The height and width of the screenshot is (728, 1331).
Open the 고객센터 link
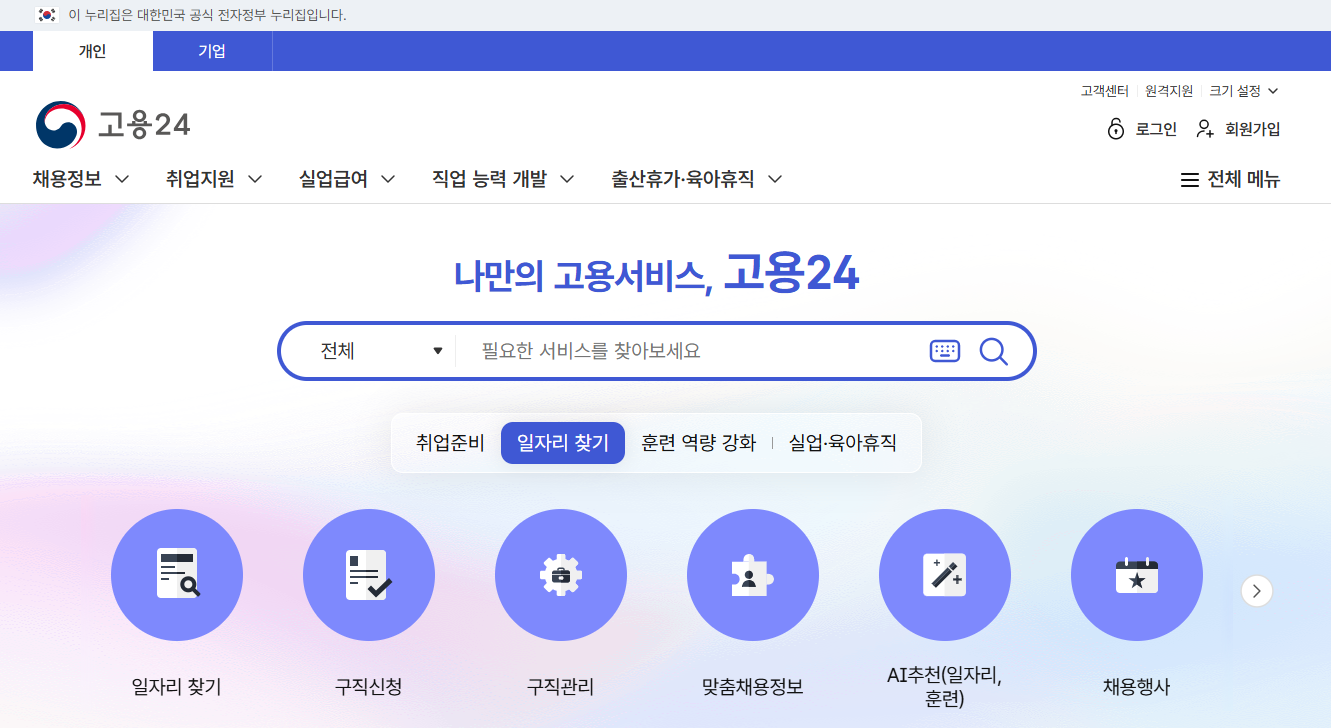[x=1104, y=91]
